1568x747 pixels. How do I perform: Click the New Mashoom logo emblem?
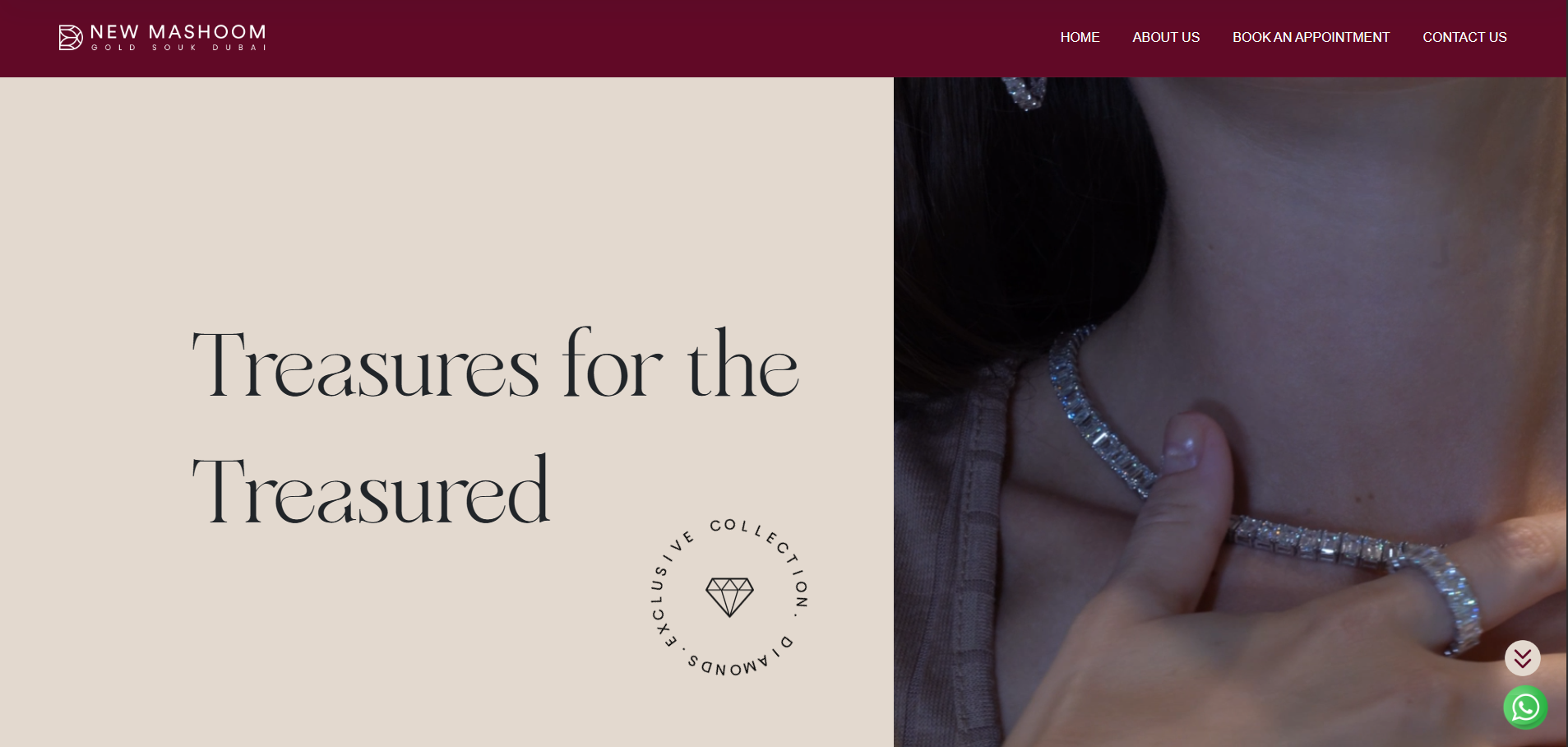click(71, 37)
